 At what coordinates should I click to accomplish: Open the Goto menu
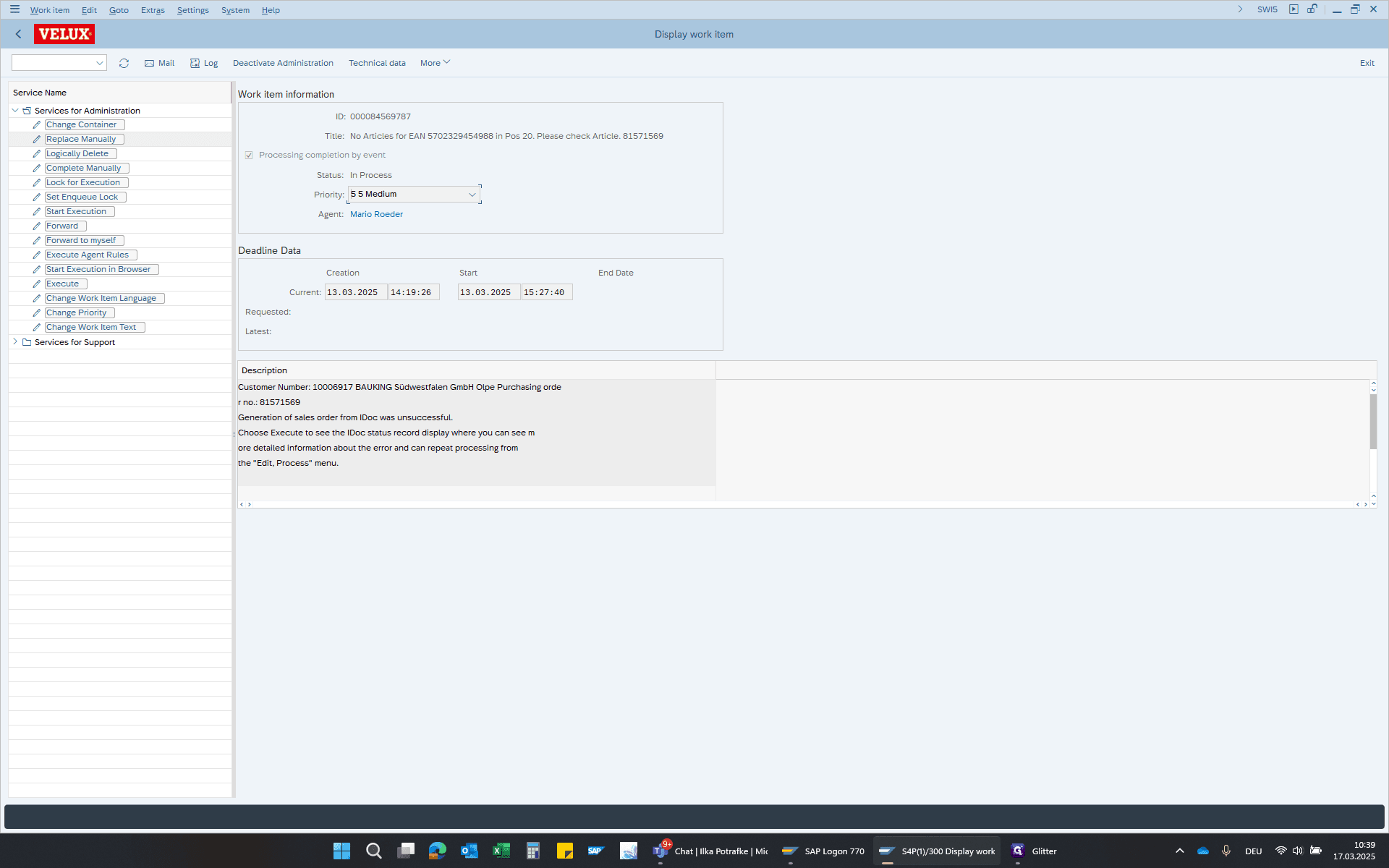pyautogui.click(x=119, y=10)
